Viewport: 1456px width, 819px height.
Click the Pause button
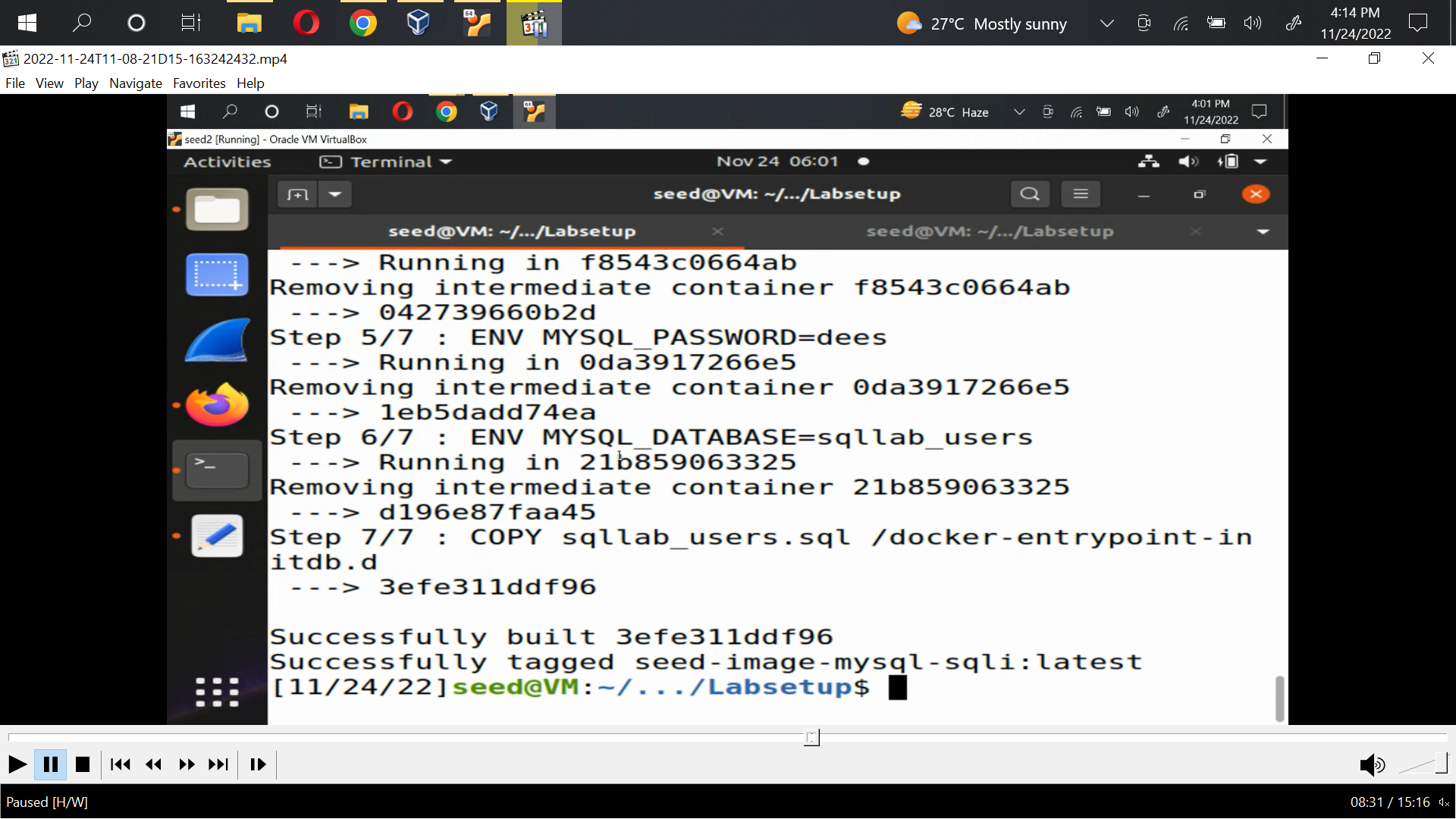[50, 764]
